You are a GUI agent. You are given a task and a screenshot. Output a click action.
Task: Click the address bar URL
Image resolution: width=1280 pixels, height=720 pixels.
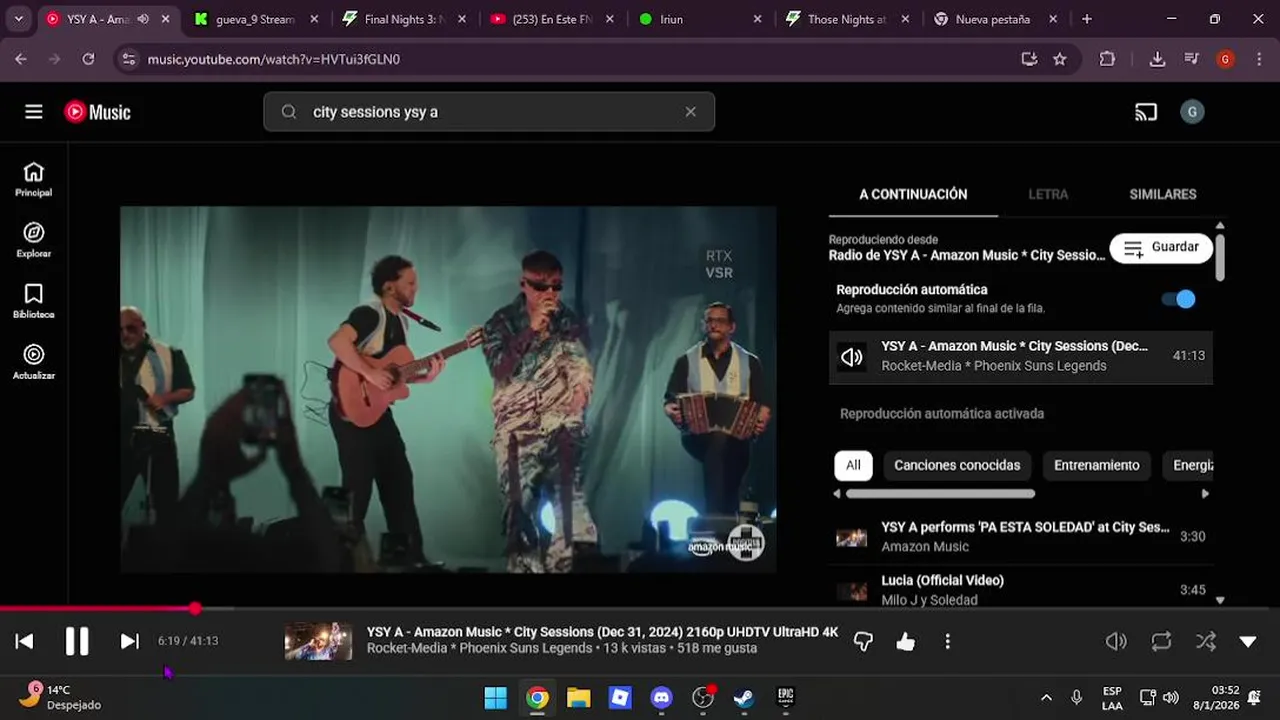click(x=274, y=59)
